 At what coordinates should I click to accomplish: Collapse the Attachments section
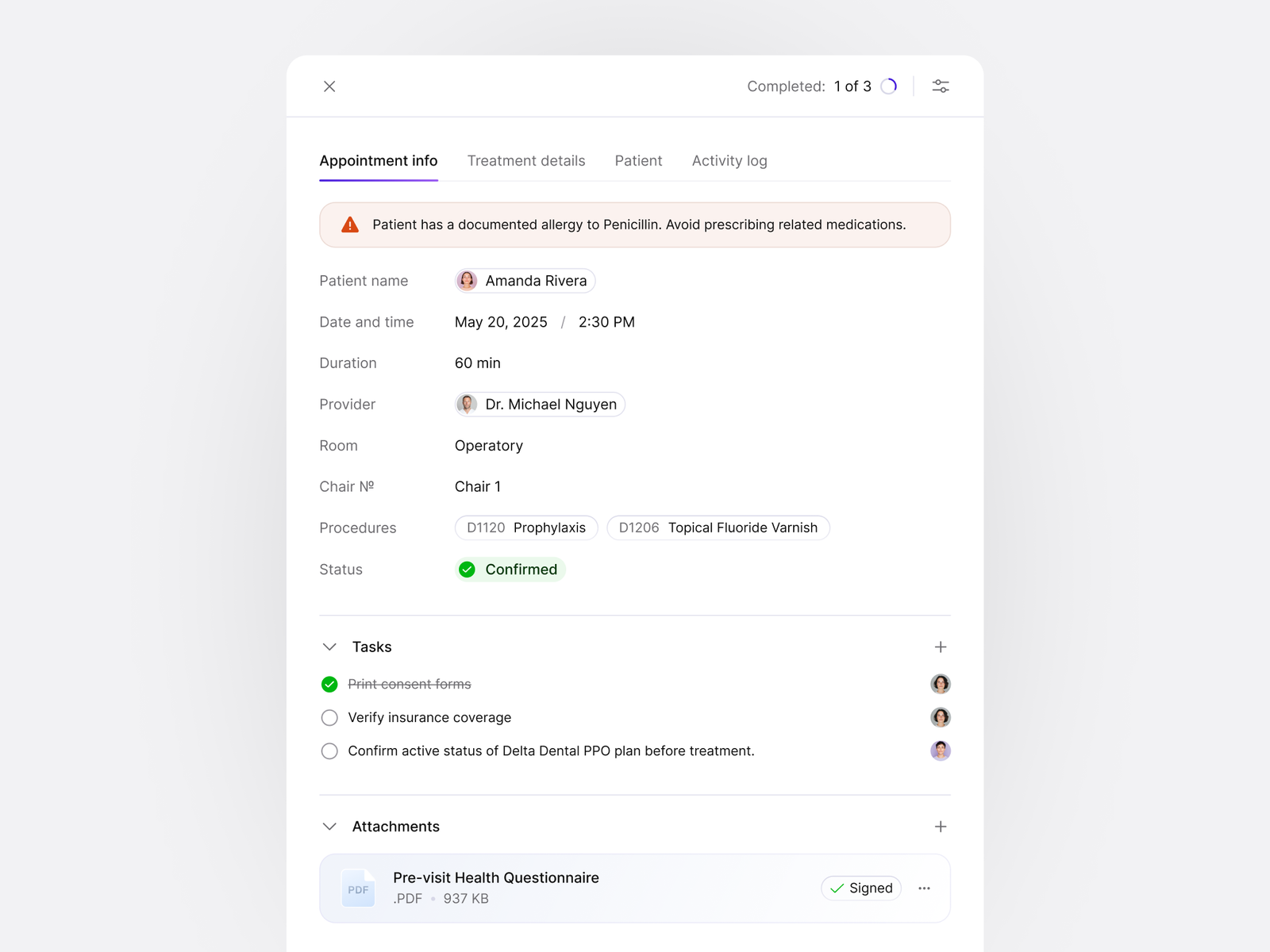329,826
